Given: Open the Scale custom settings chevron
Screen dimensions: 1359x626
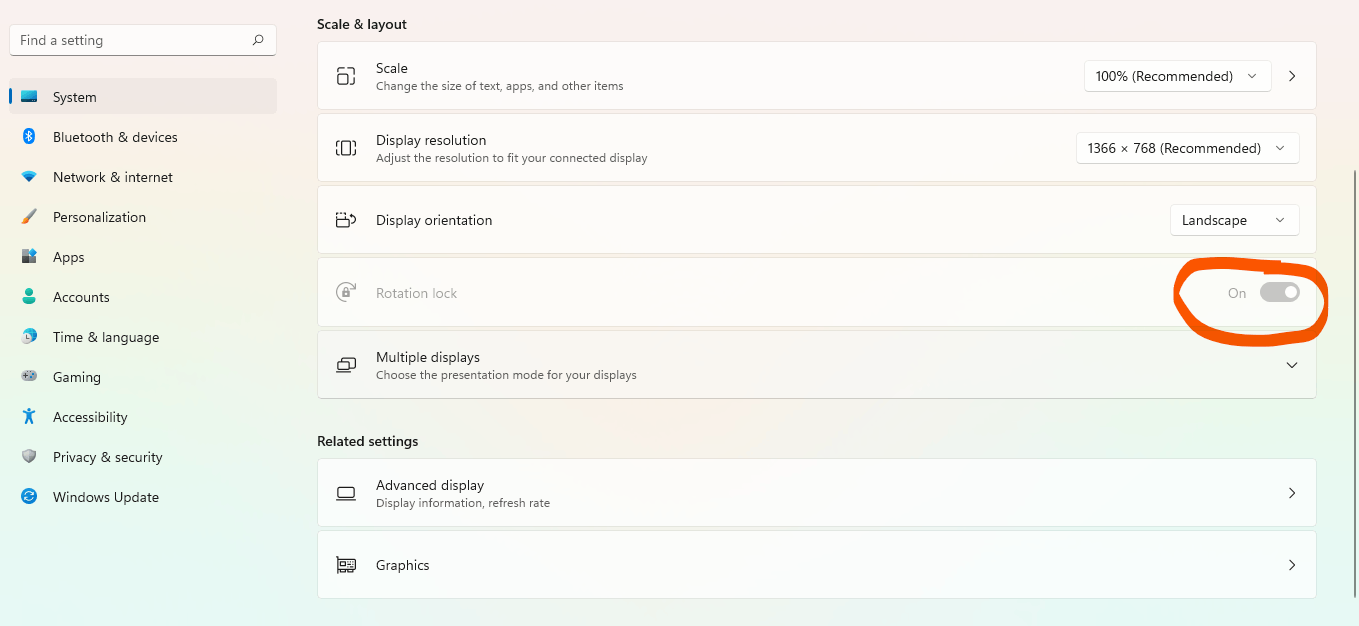Looking at the screenshot, I should (x=1292, y=76).
